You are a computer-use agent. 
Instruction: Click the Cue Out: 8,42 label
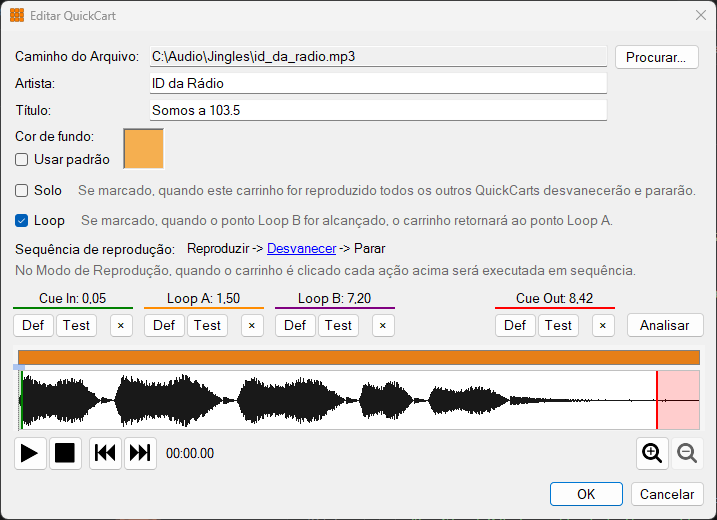554,298
